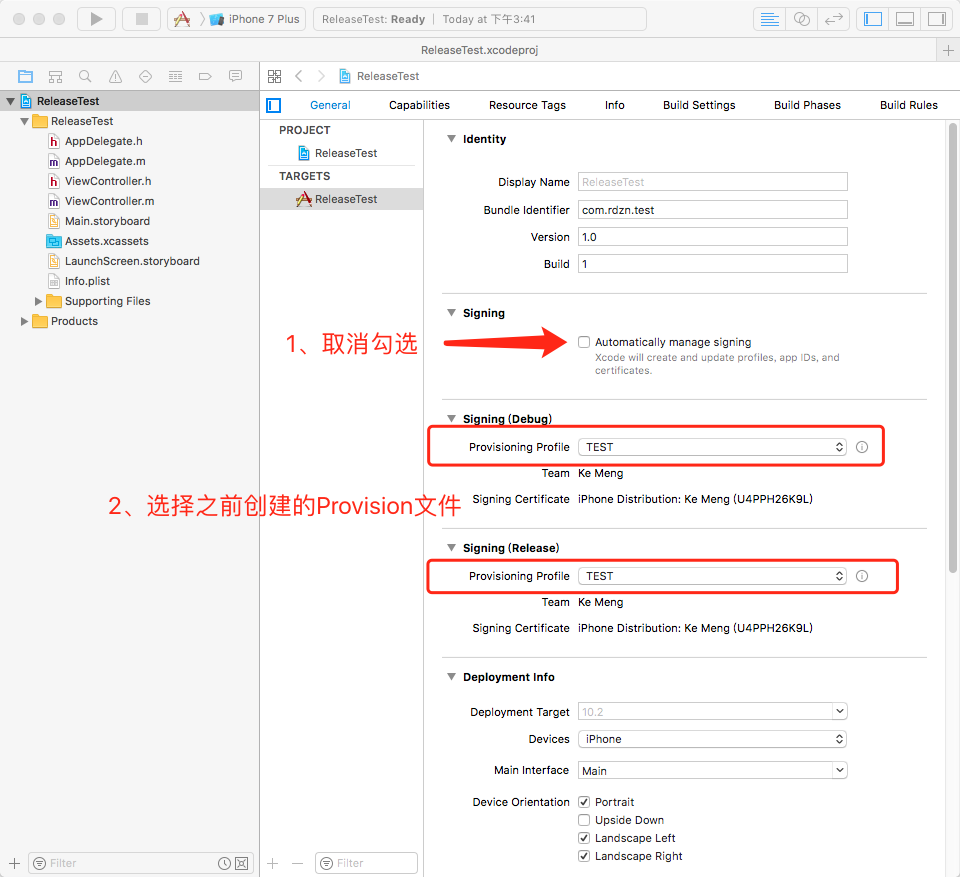Show the version editor
The height and width of the screenshot is (877, 960).
833,19
